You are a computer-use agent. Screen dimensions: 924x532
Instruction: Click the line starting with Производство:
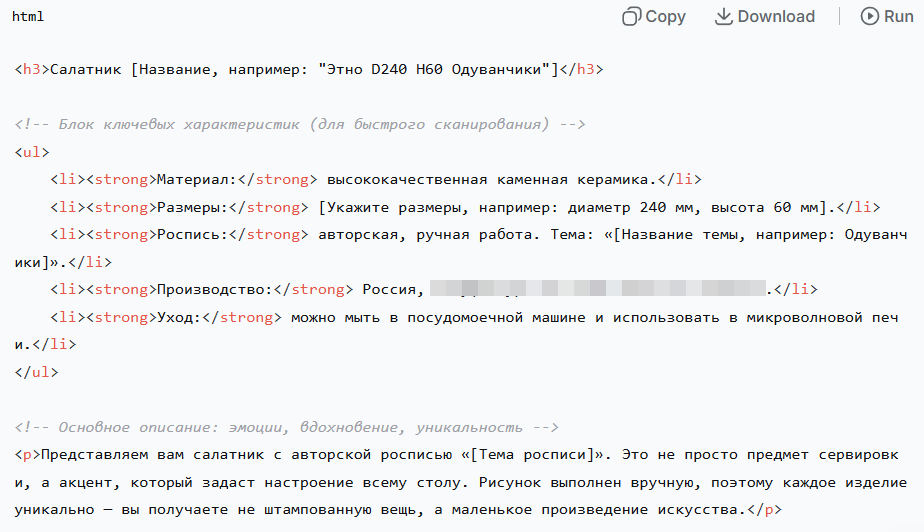(434, 289)
